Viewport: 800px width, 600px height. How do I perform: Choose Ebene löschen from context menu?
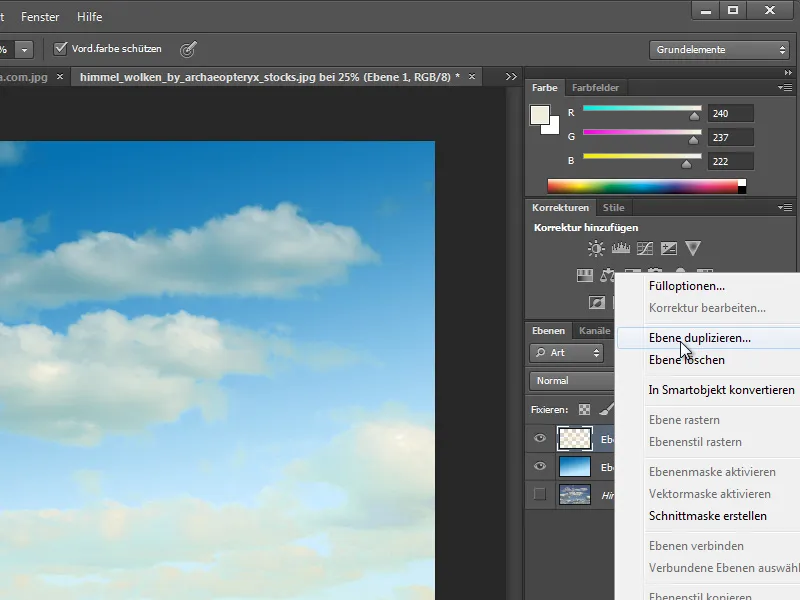point(687,360)
